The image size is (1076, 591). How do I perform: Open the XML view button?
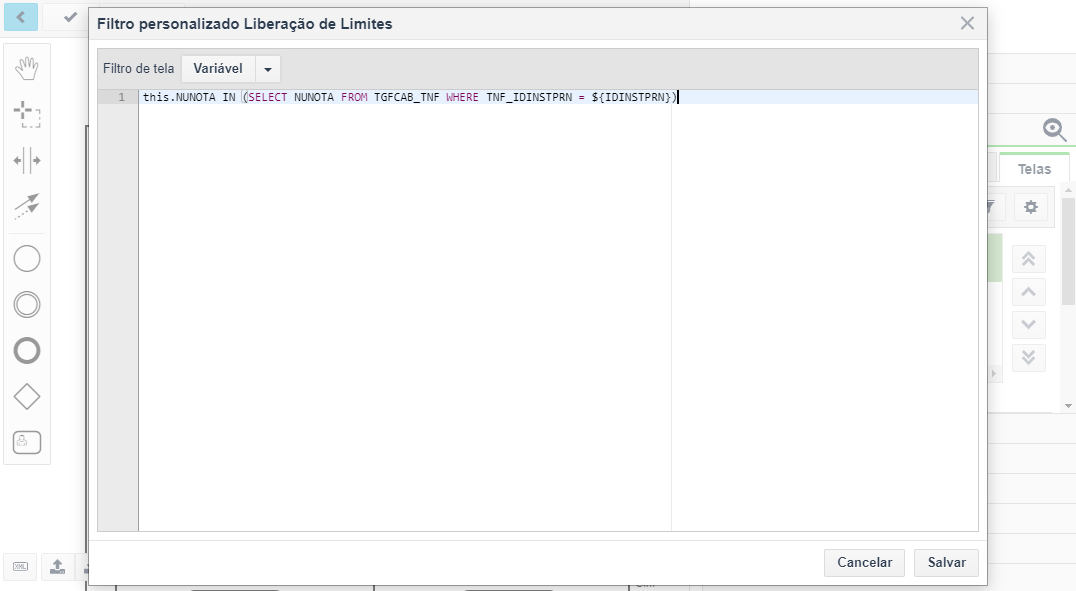tap(21, 566)
